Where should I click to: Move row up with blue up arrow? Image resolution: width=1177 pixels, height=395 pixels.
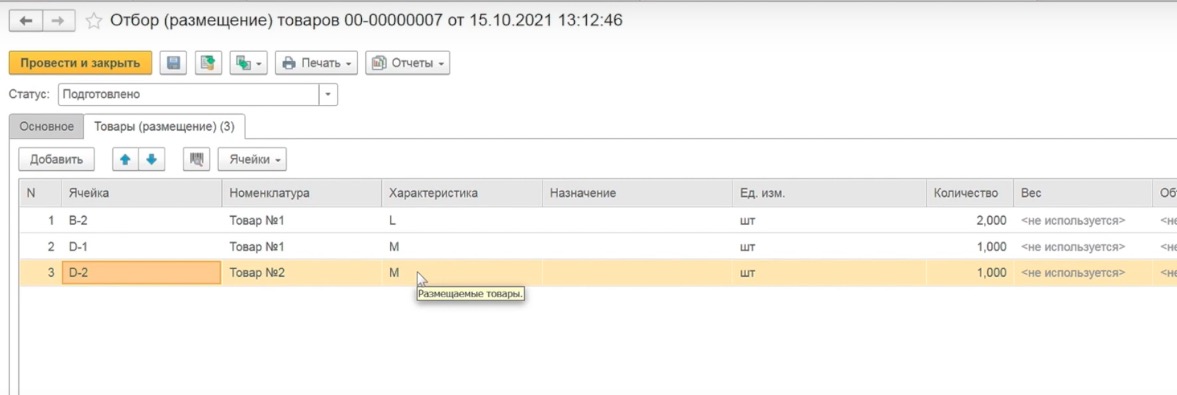(125, 159)
